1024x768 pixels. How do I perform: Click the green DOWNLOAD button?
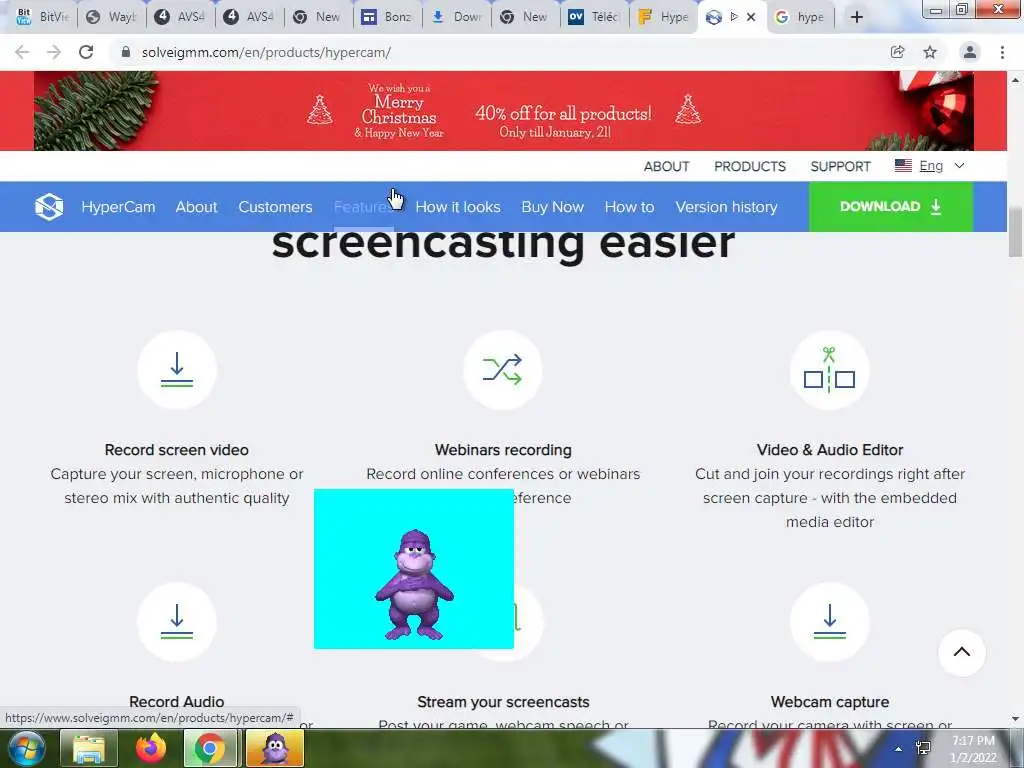click(891, 207)
